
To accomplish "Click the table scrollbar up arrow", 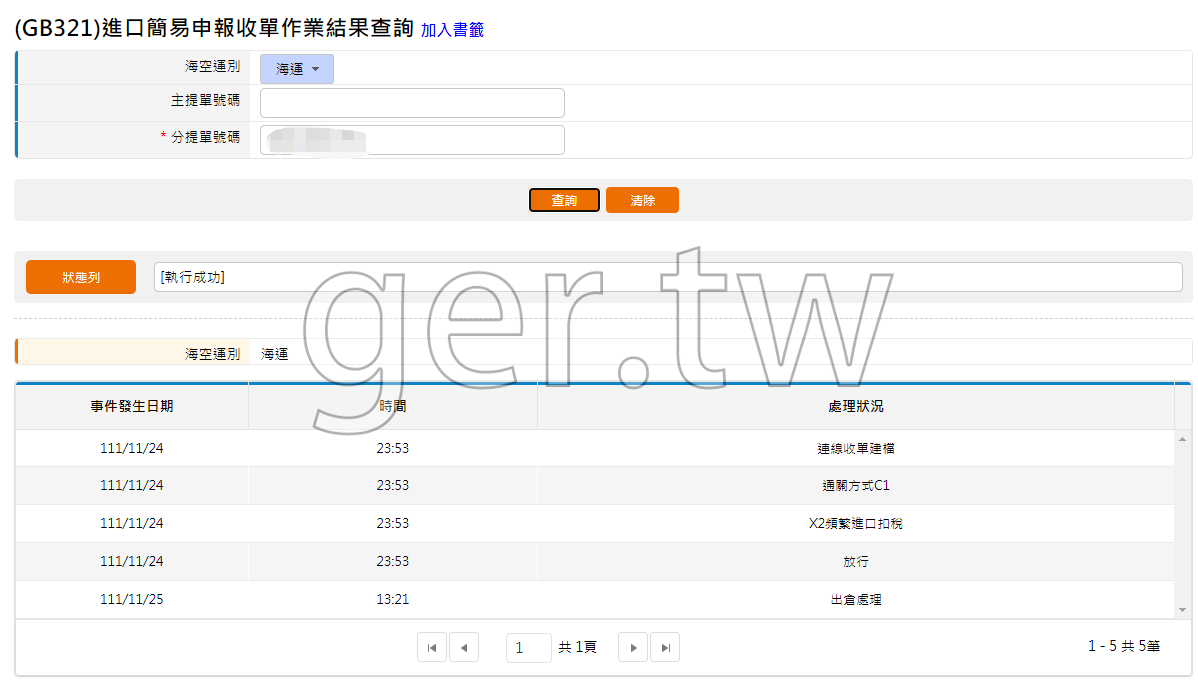I will point(1183,439).
